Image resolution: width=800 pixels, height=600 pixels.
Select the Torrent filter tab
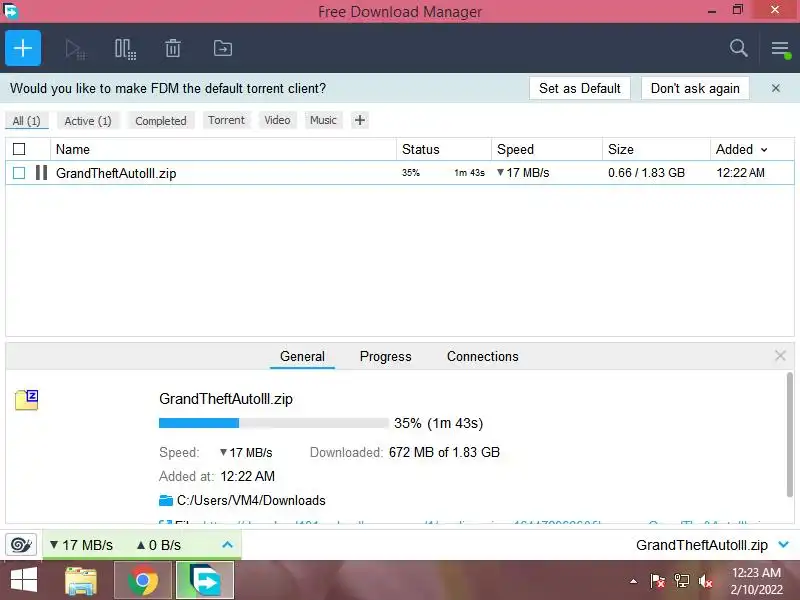point(226,120)
